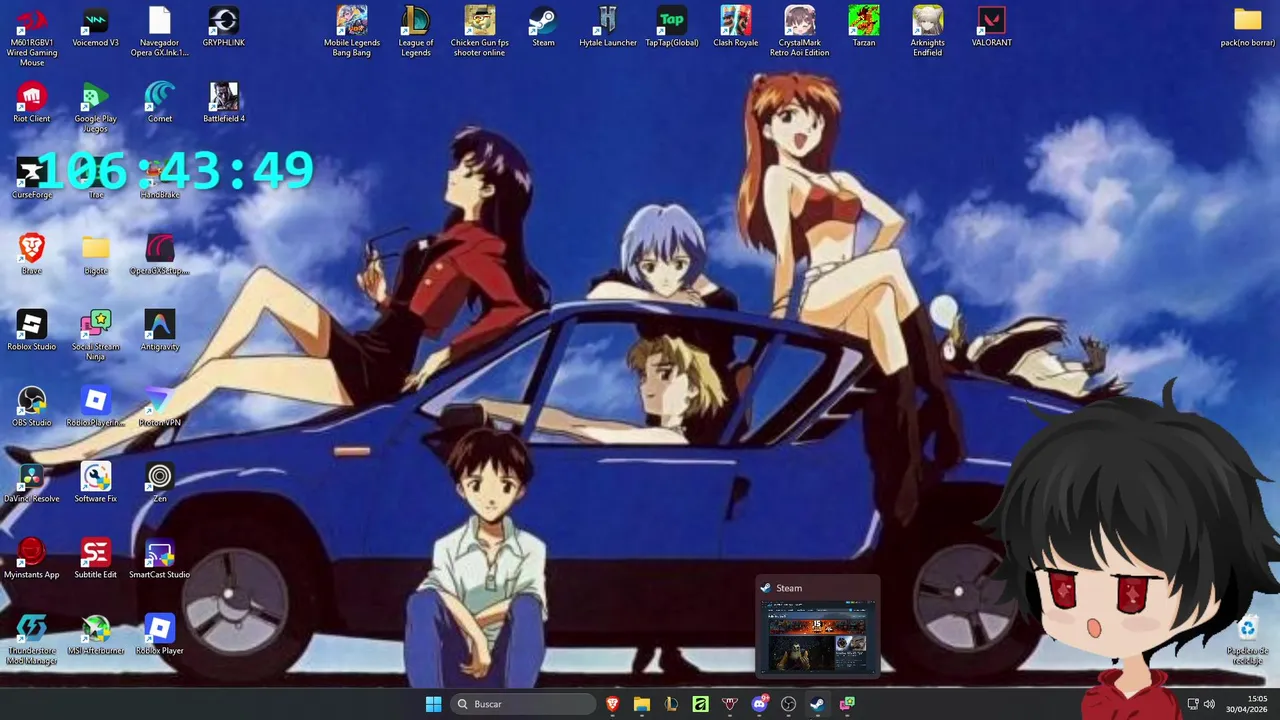The width and height of the screenshot is (1280, 720).
Task: Select the RobloxPlayerInstaller icon
Action: pos(96,408)
